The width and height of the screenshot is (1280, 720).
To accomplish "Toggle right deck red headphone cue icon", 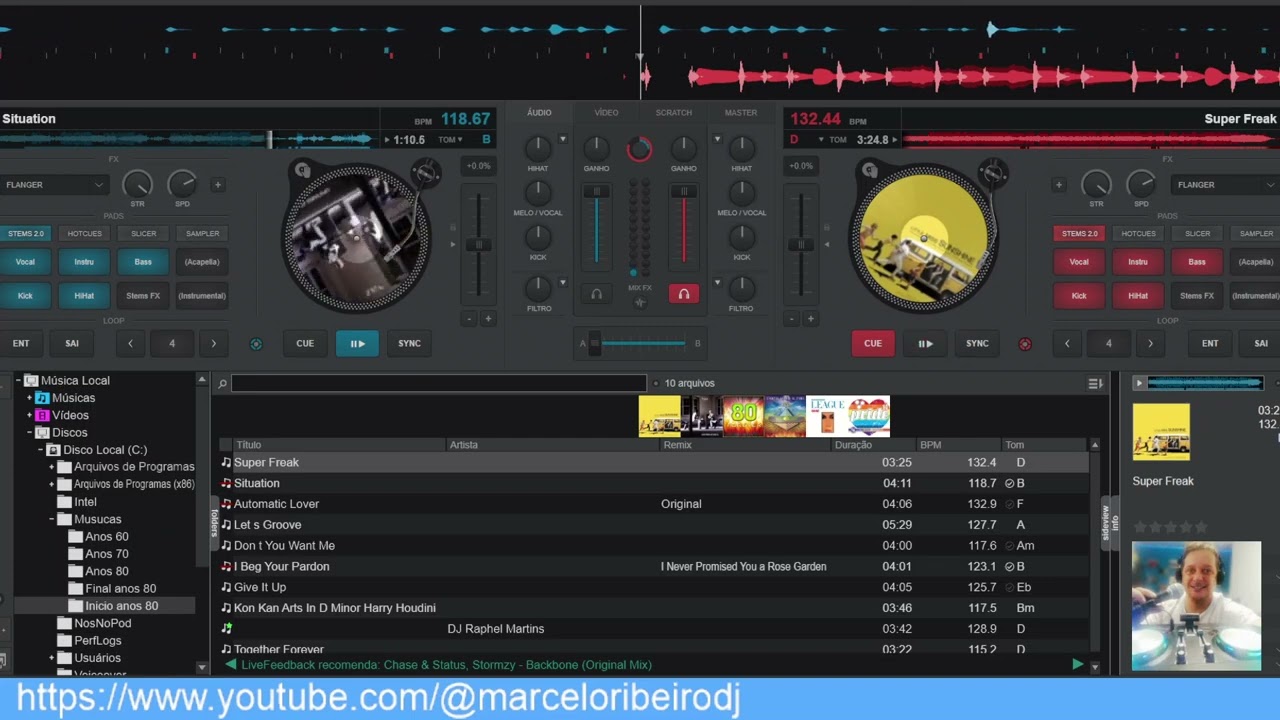I will [x=684, y=294].
